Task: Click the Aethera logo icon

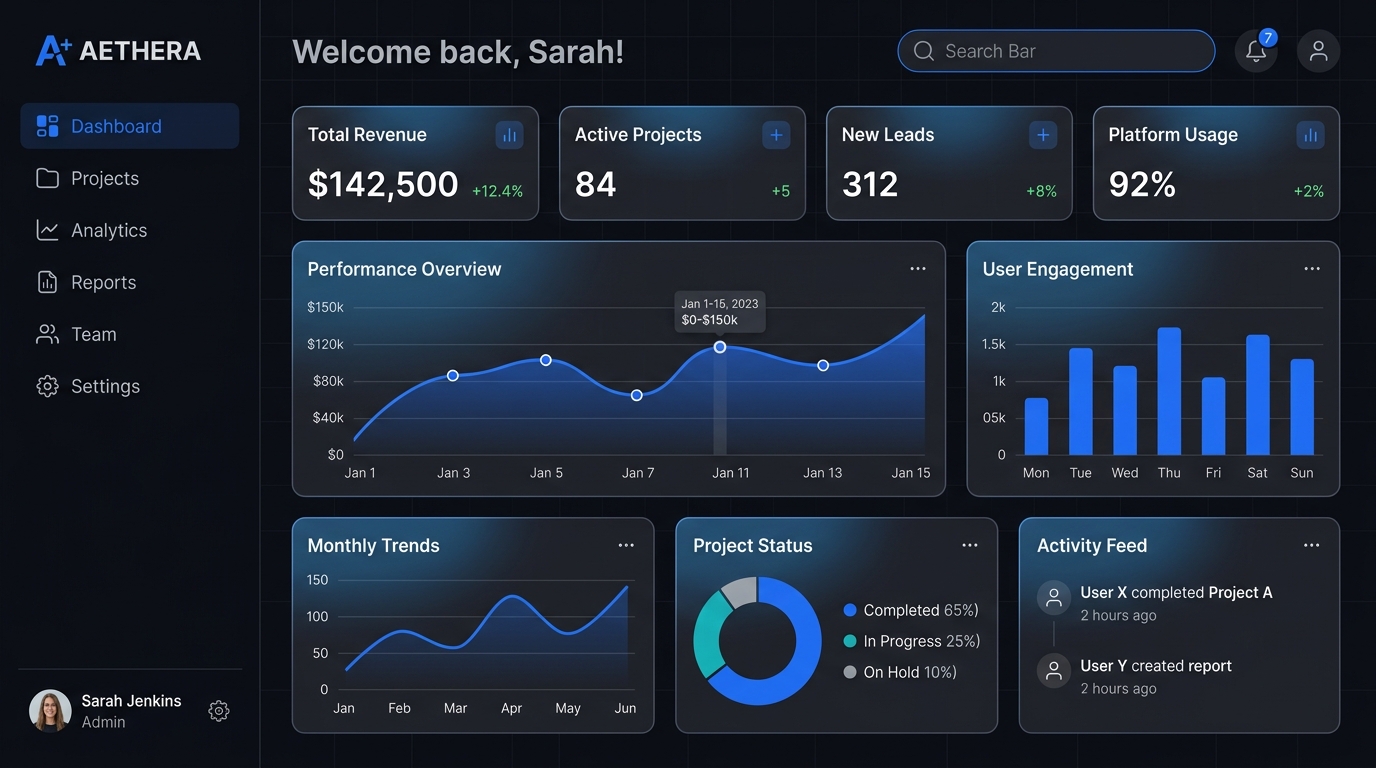Action: click(x=53, y=51)
